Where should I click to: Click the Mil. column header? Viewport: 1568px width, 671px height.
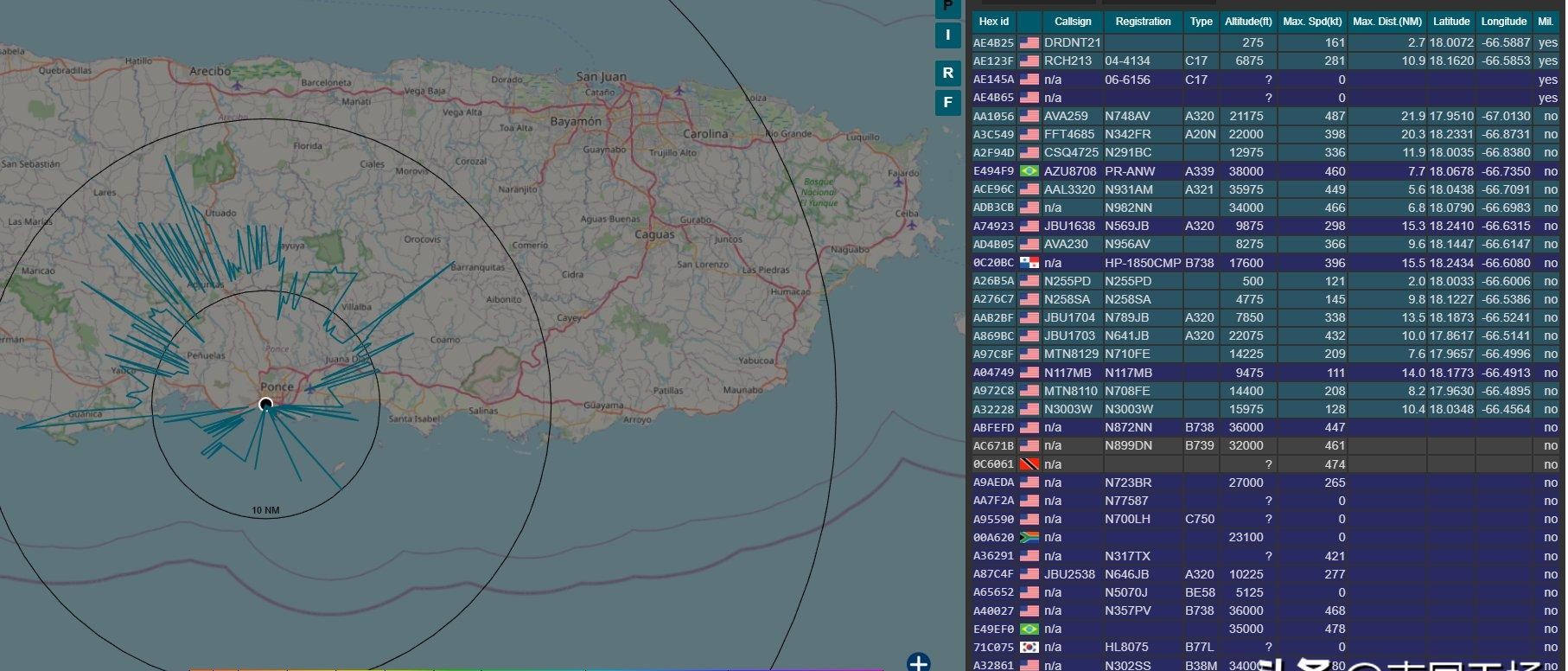click(1546, 22)
